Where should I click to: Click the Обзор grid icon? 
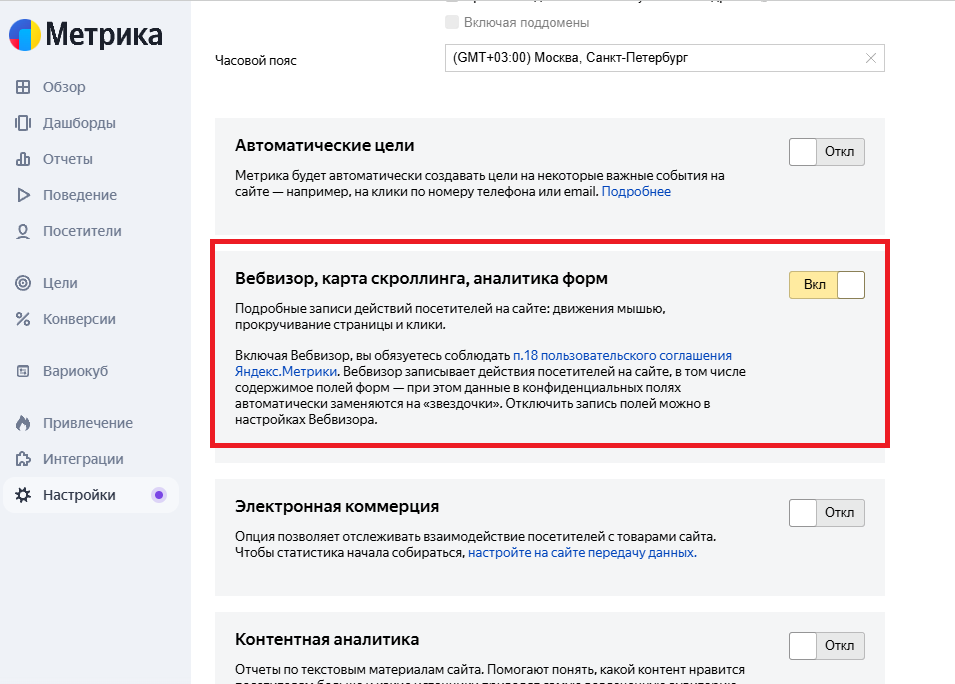tap(23, 87)
